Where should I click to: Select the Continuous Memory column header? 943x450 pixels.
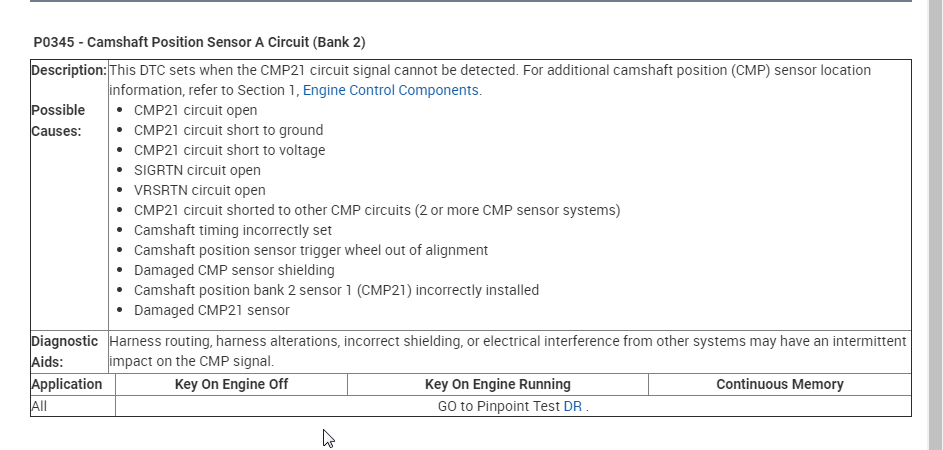coord(779,384)
